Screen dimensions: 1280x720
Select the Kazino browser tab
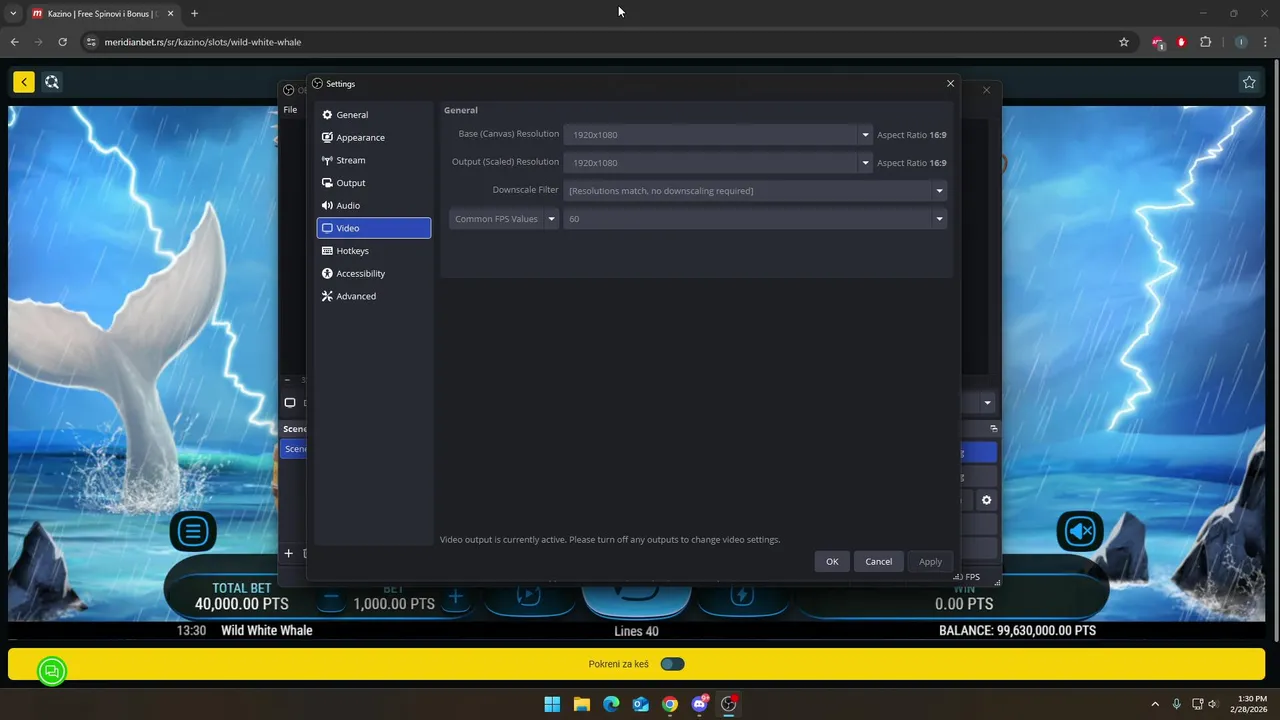(102, 14)
